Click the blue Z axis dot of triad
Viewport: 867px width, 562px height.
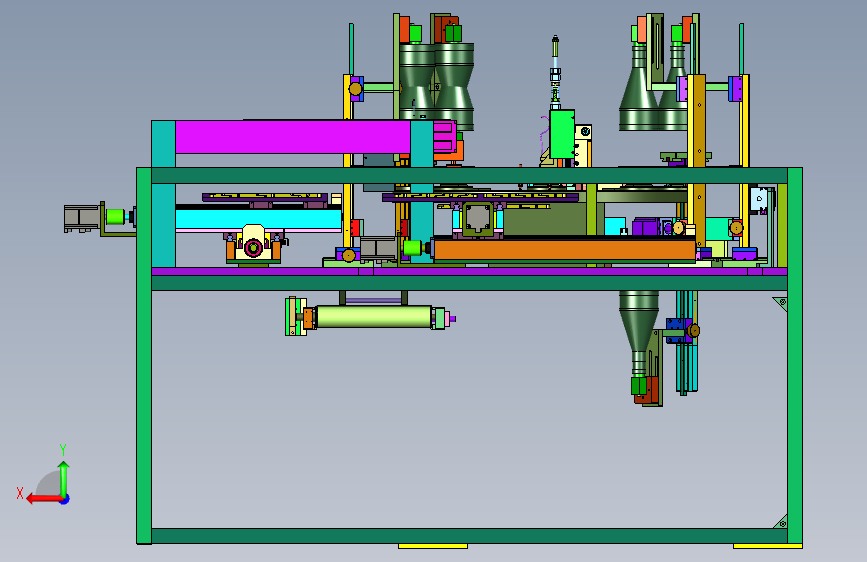click(x=65, y=499)
